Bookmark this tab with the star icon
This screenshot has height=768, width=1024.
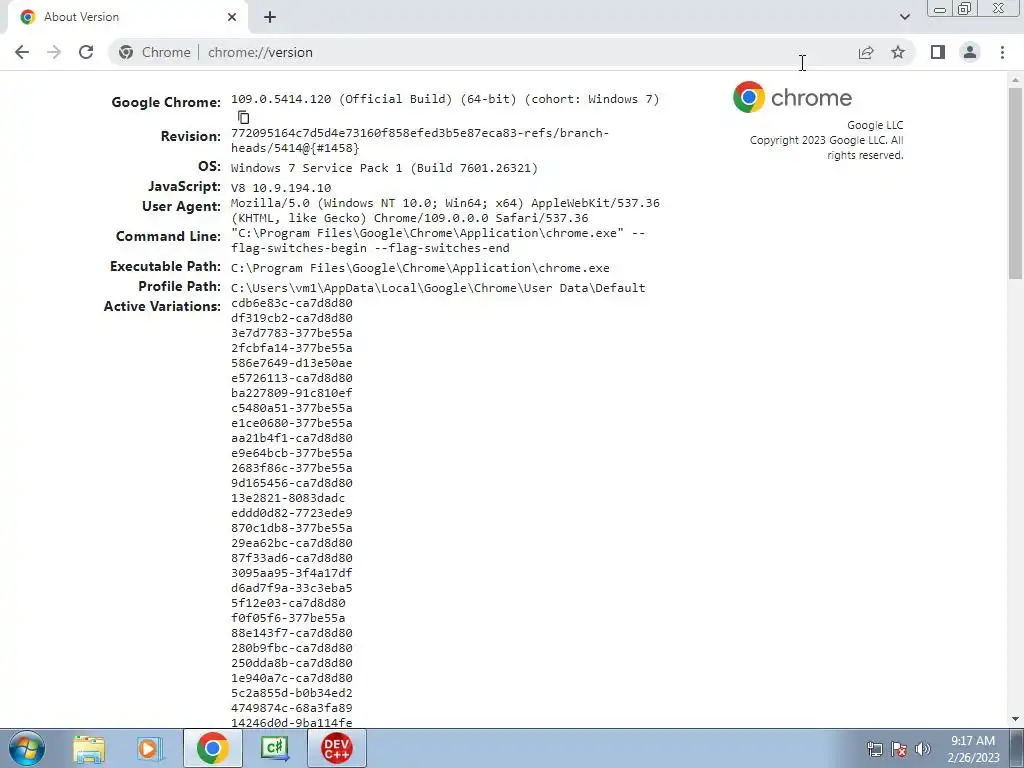(898, 52)
